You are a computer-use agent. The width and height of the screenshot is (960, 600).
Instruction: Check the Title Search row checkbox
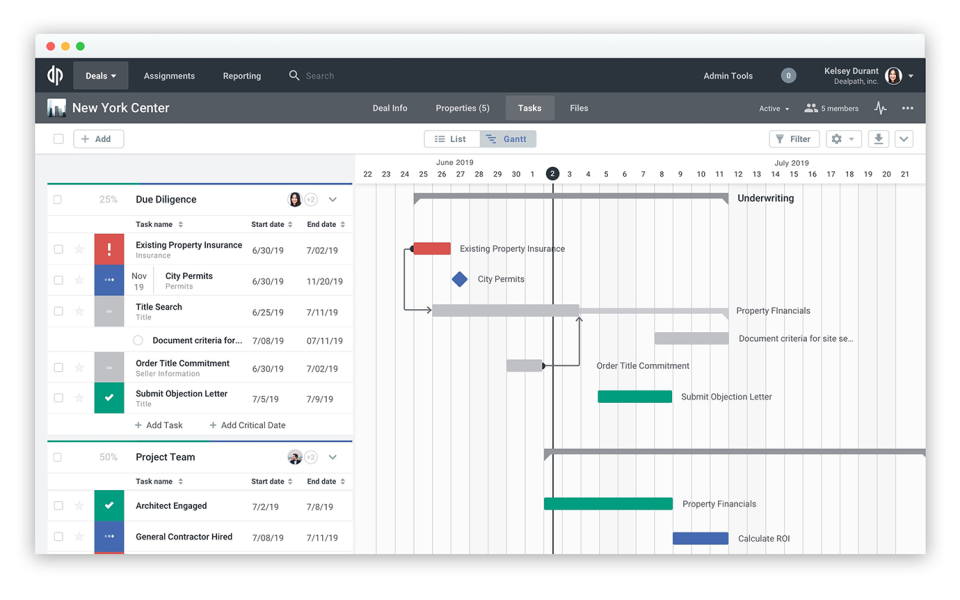(58, 311)
